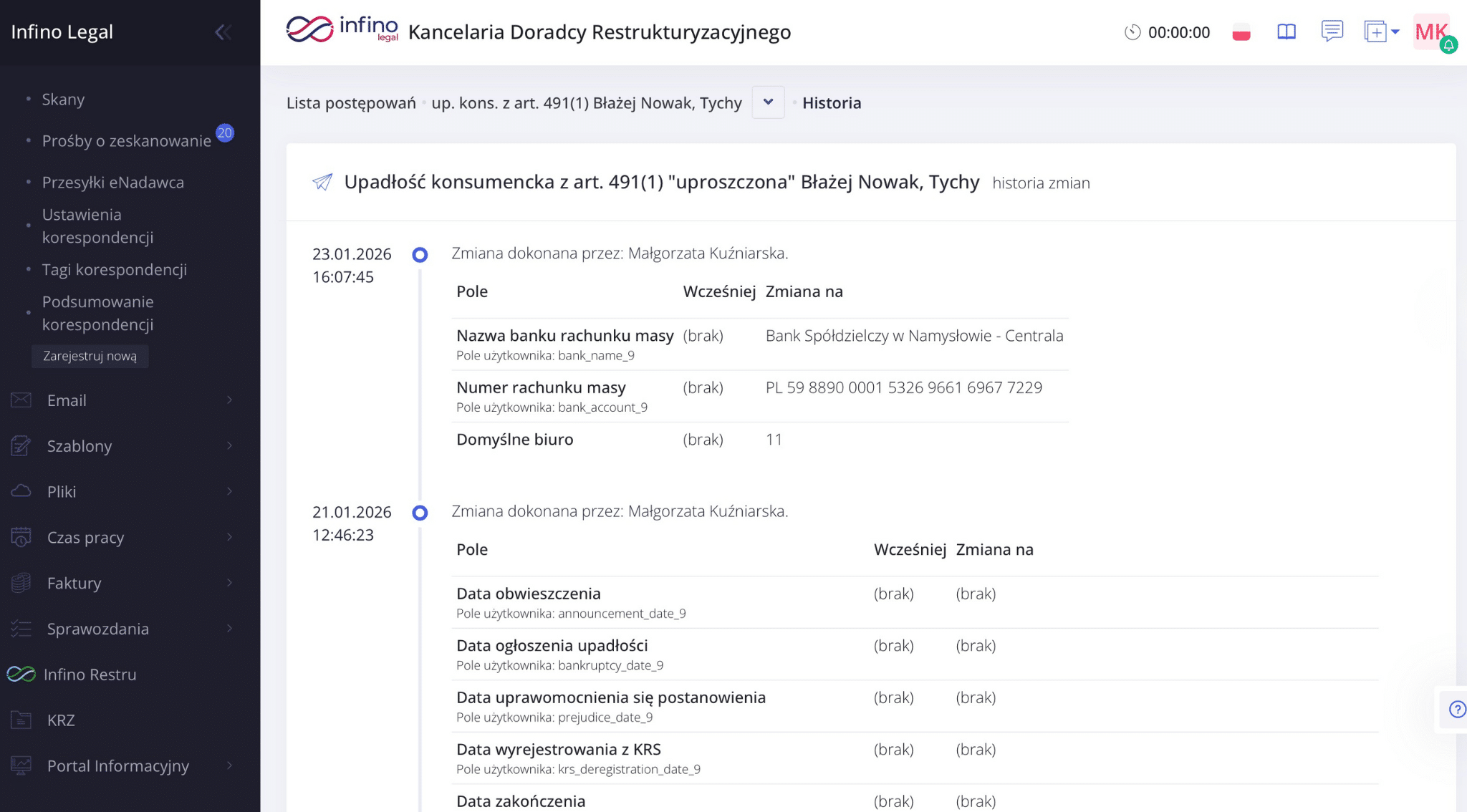The width and height of the screenshot is (1467, 812).
Task: Open Podsumowanie korespondencji item
Action: coord(97,313)
